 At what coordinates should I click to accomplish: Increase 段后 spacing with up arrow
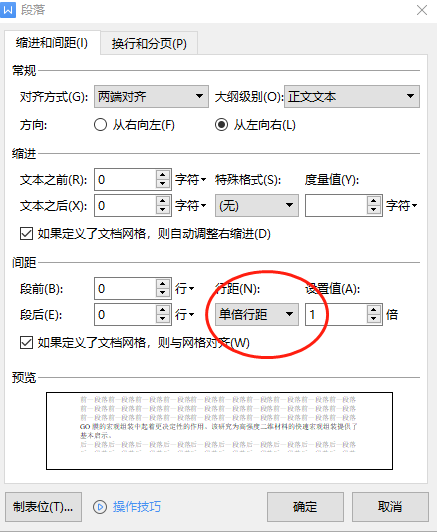(163, 309)
